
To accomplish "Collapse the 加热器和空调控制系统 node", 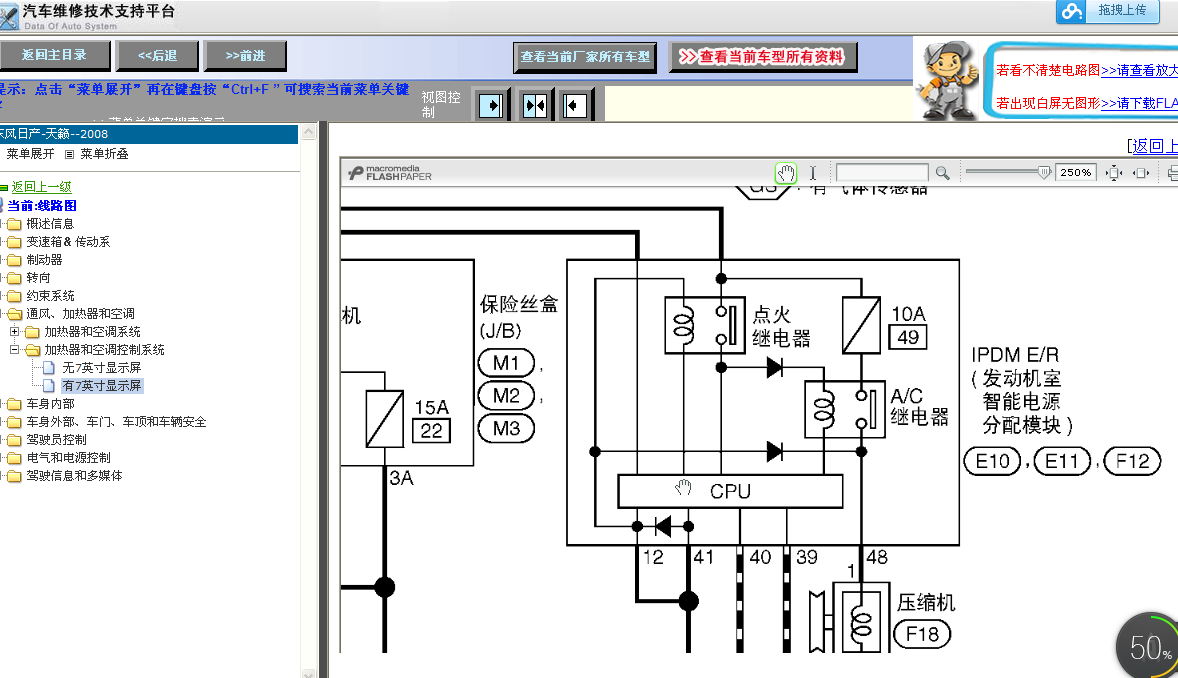I will pos(14,350).
